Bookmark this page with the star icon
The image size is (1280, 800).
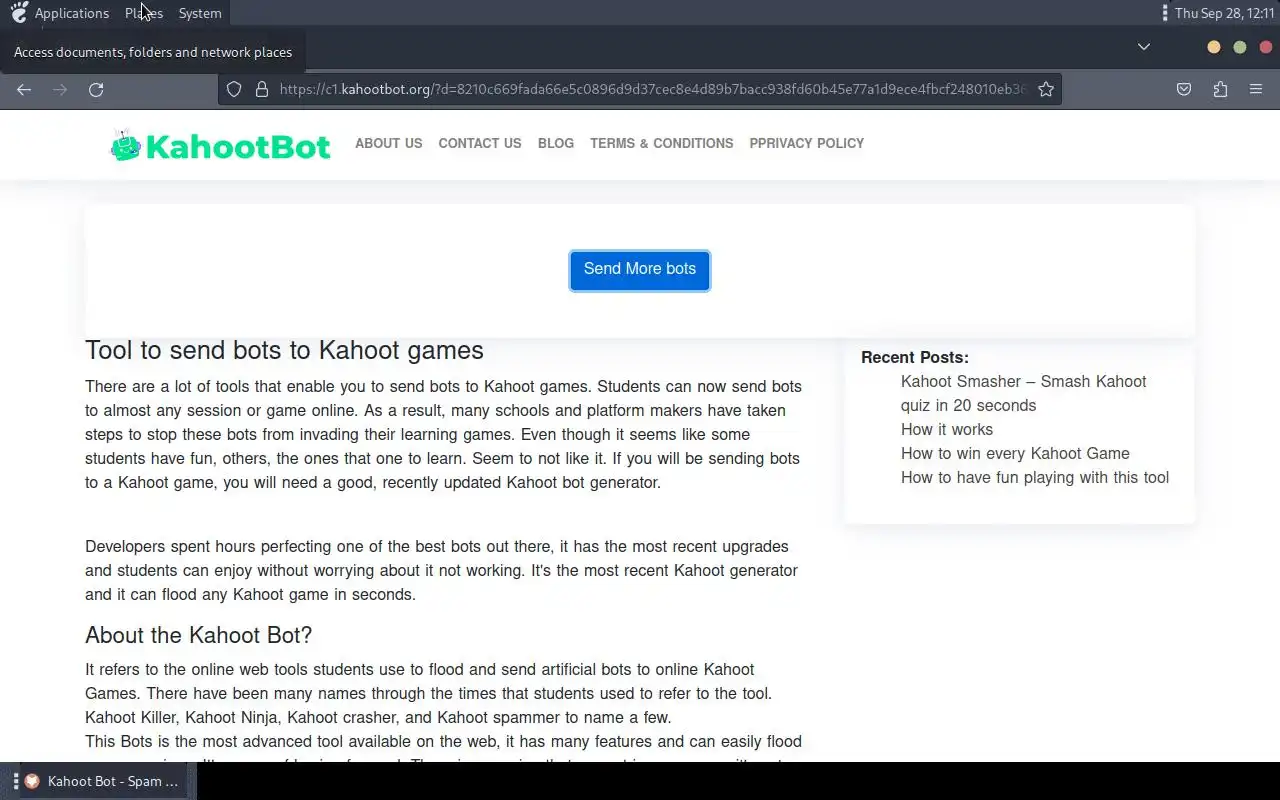[1046, 89]
